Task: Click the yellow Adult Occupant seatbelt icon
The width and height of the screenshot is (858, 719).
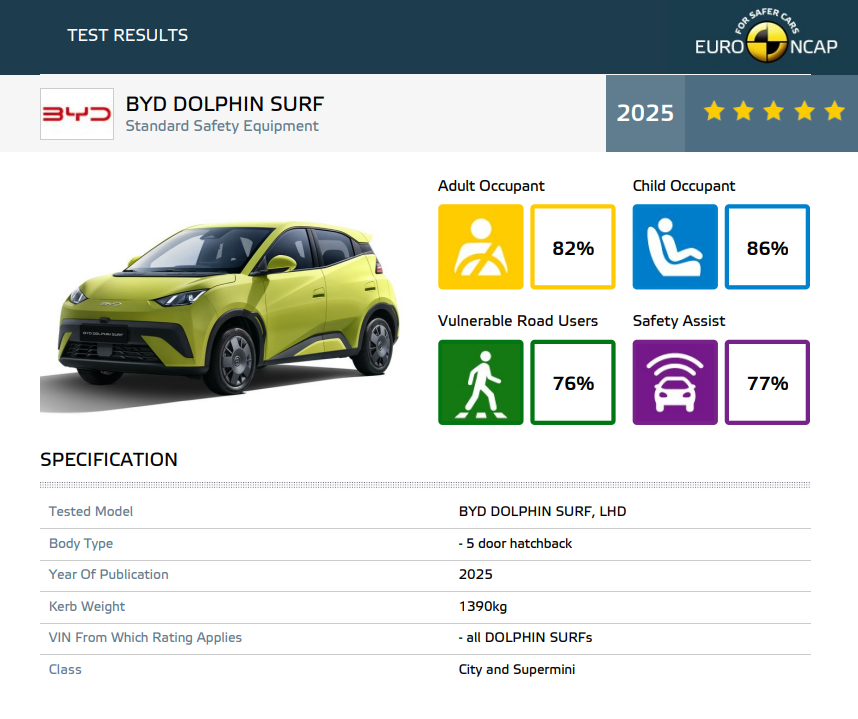Action: [x=480, y=247]
